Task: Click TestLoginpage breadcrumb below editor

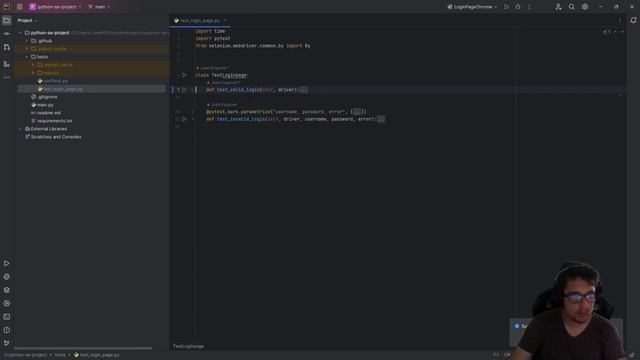Action: pyautogui.click(x=188, y=346)
